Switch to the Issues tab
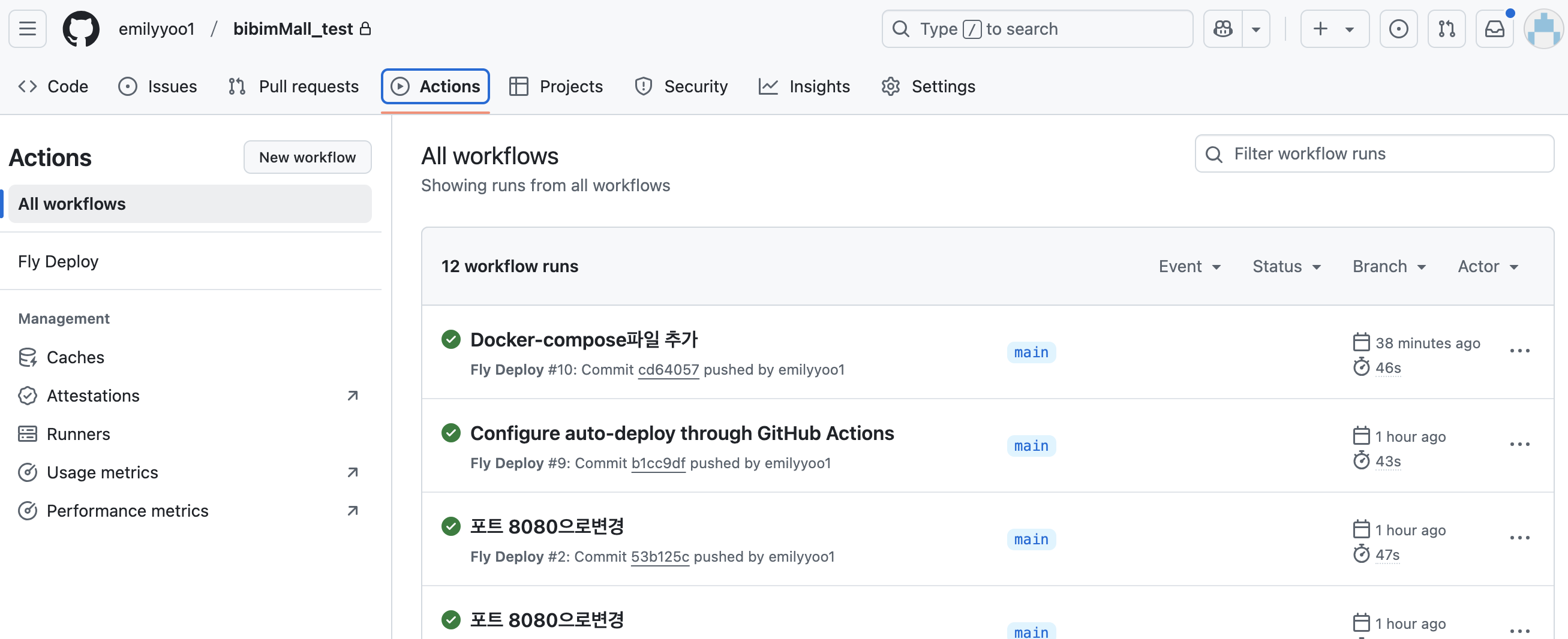The width and height of the screenshot is (1568, 639). [x=158, y=86]
